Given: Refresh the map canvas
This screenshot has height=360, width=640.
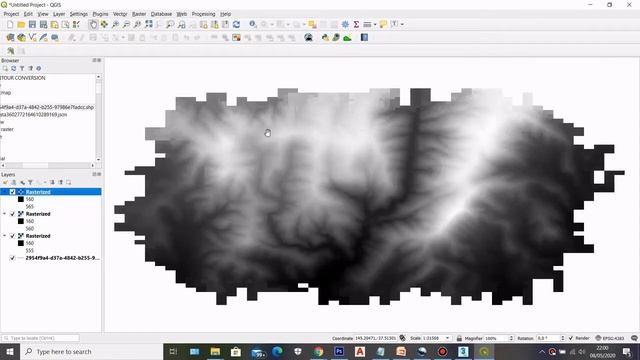Looking at the screenshot, I should [x=236, y=24].
